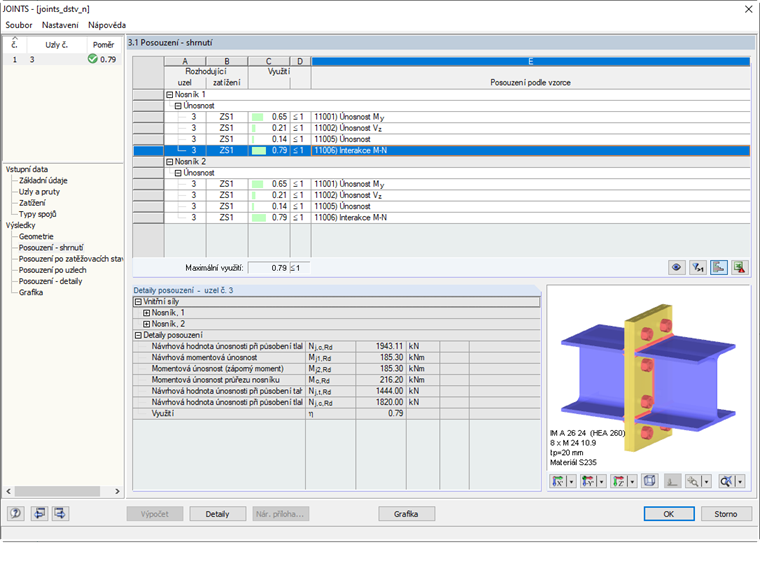Cancel with the Storno button

(726, 514)
